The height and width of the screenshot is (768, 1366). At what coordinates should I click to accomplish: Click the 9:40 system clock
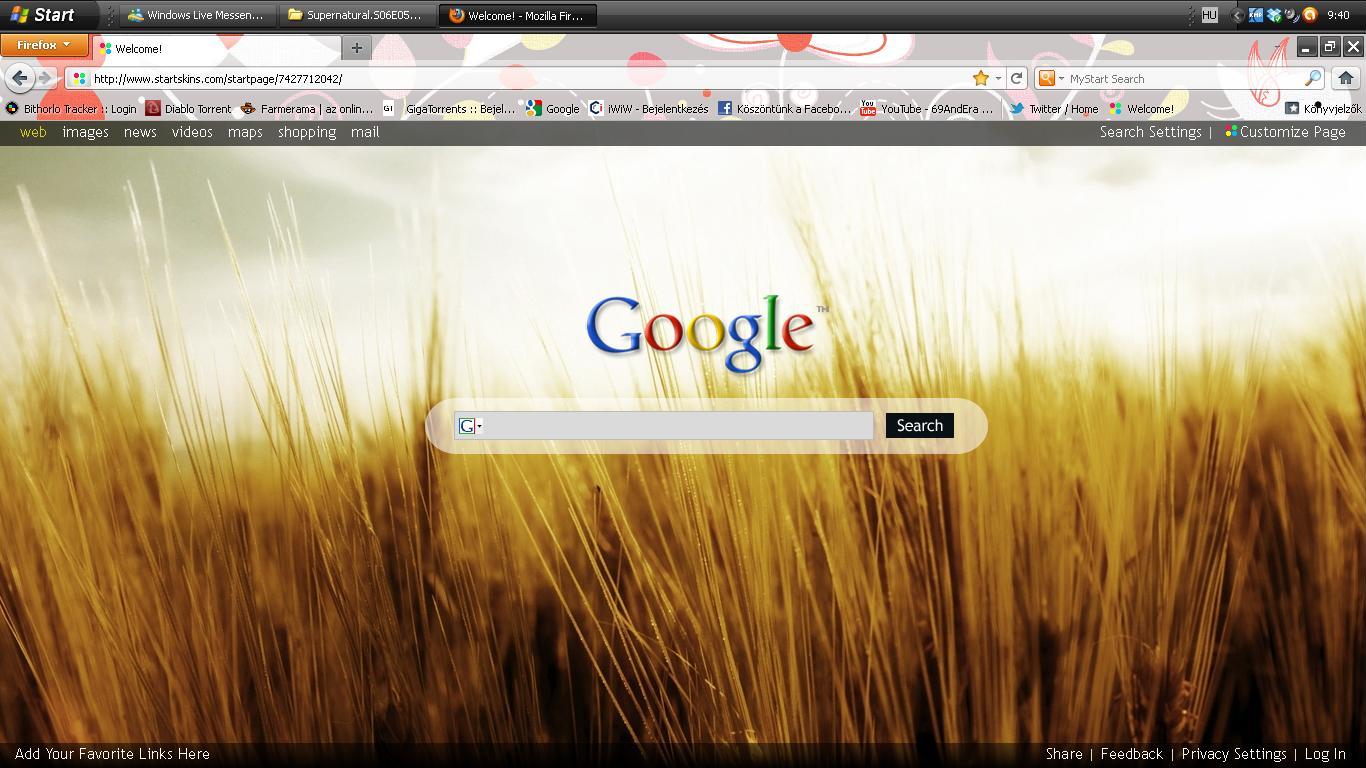coord(1339,15)
